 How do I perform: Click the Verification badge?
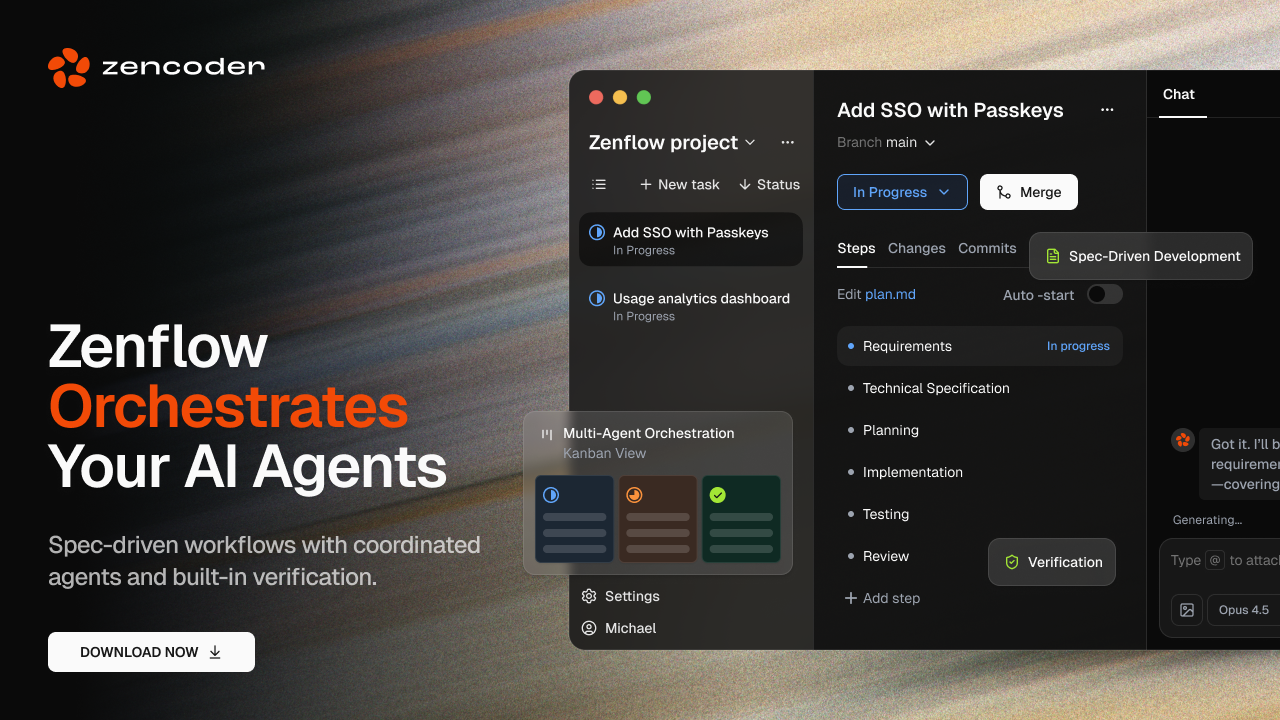tap(1052, 562)
